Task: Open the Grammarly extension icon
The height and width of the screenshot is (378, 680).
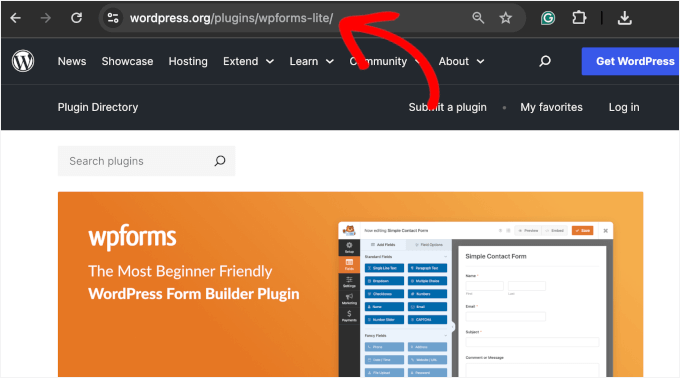Action: [x=548, y=18]
